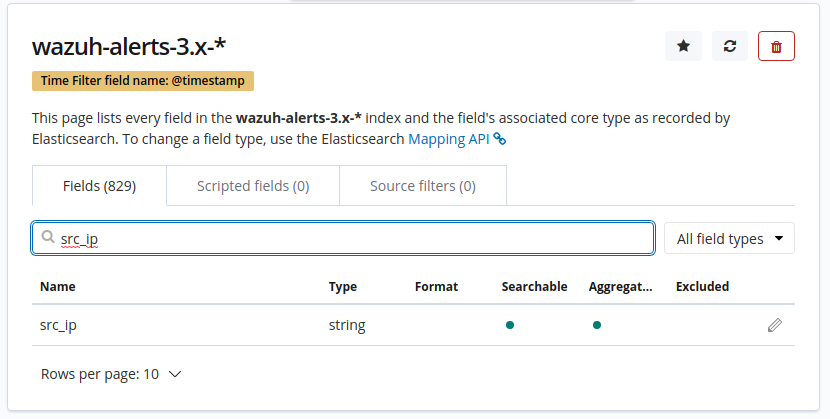Screen dimensions: 830x419
Task: Sort by the Type column header
Action: (x=342, y=286)
